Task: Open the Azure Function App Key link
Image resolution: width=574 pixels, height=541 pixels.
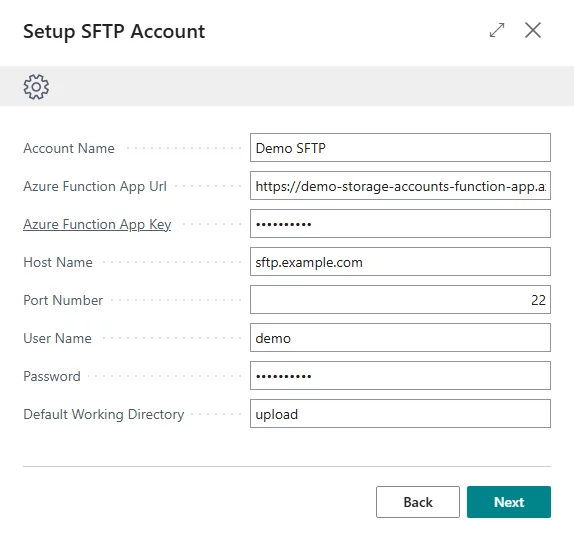Action: click(x=97, y=224)
